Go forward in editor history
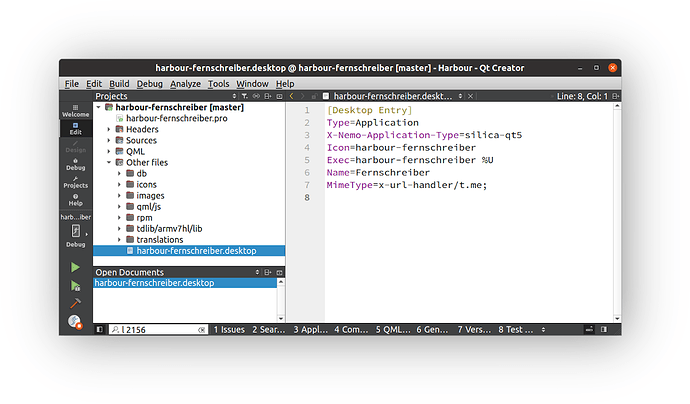The height and width of the screenshot is (404, 690). pyautogui.click(x=302, y=96)
